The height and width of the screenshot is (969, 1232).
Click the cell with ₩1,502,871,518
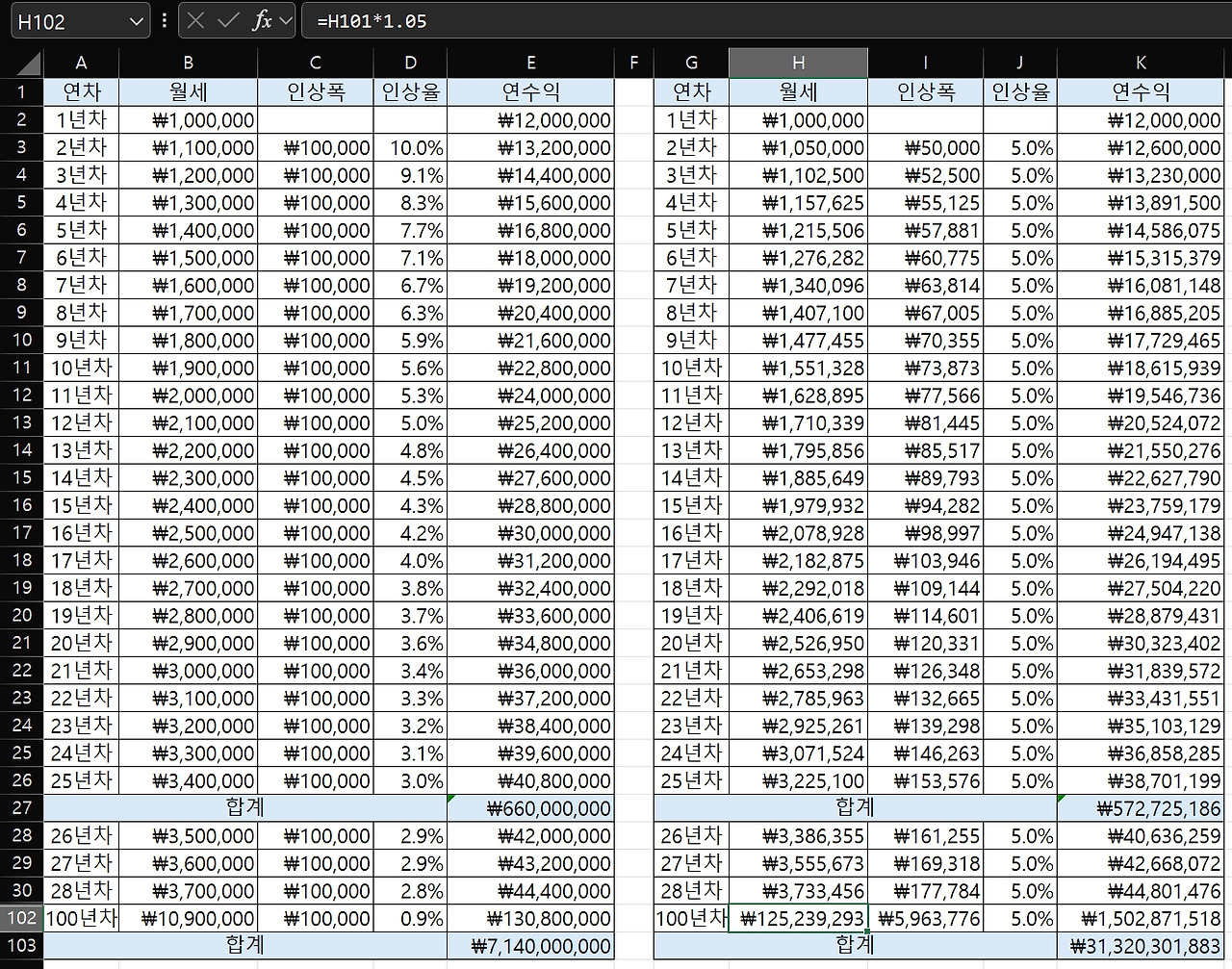(1141, 919)
